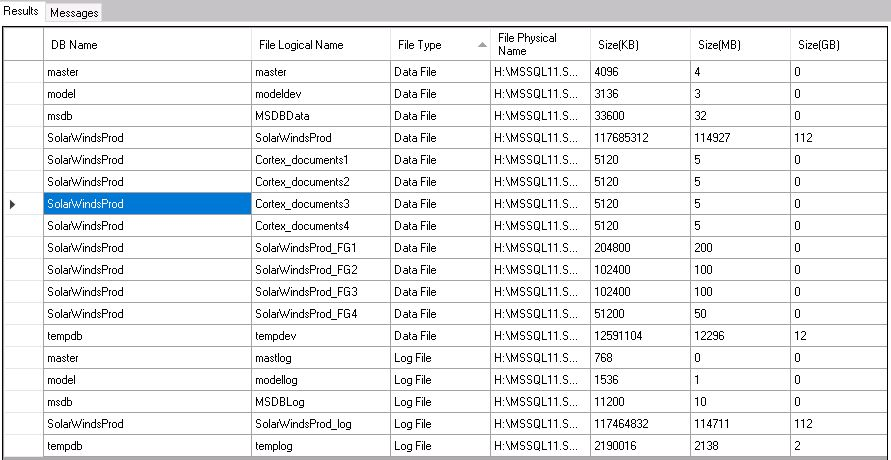This screenshot has width=891, height=460.
Task: Select the 'SolarWindsProd_FG3' cell
Action: tap(321, 292)
